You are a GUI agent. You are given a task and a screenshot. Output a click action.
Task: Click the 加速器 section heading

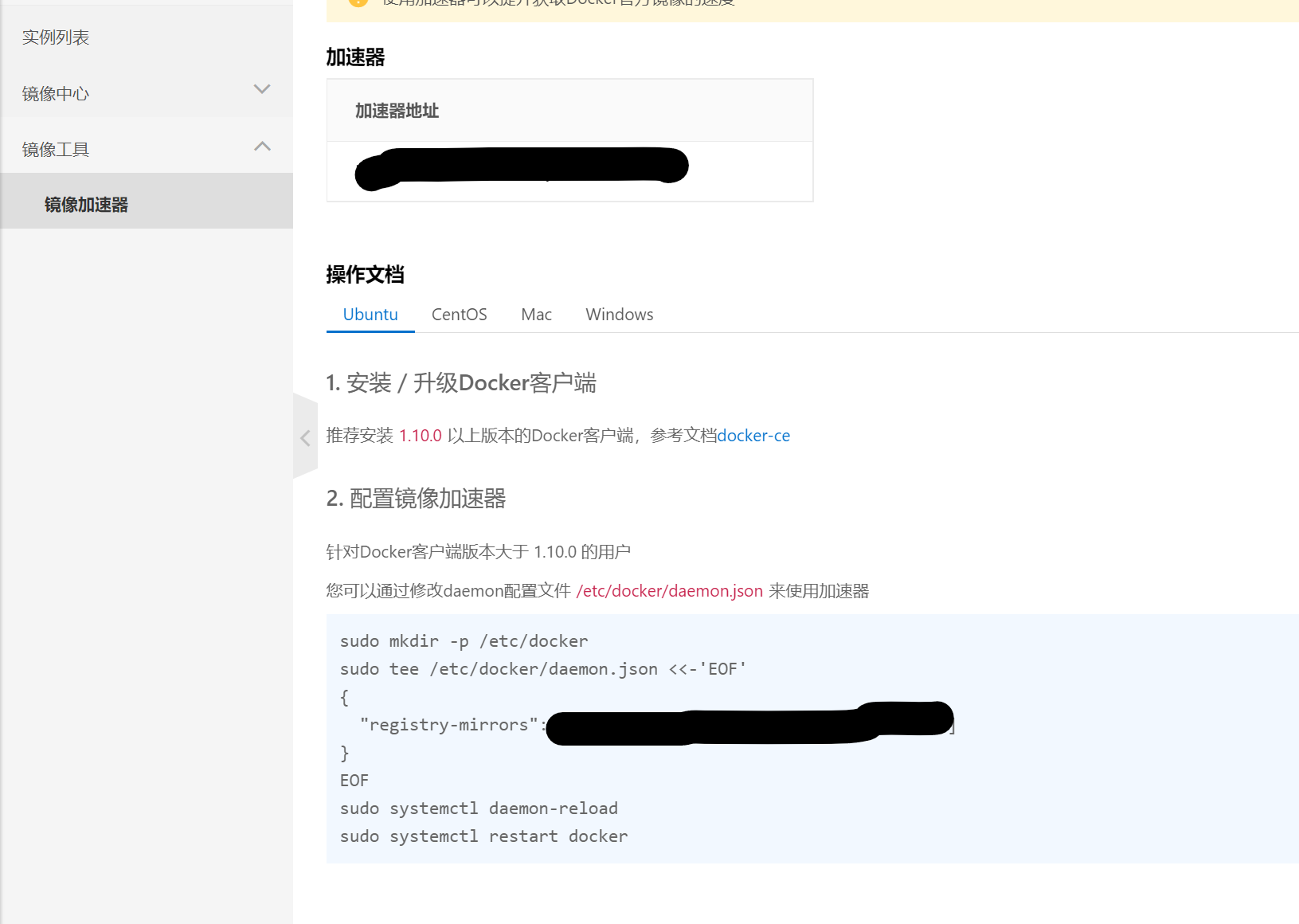click(355, 57)
